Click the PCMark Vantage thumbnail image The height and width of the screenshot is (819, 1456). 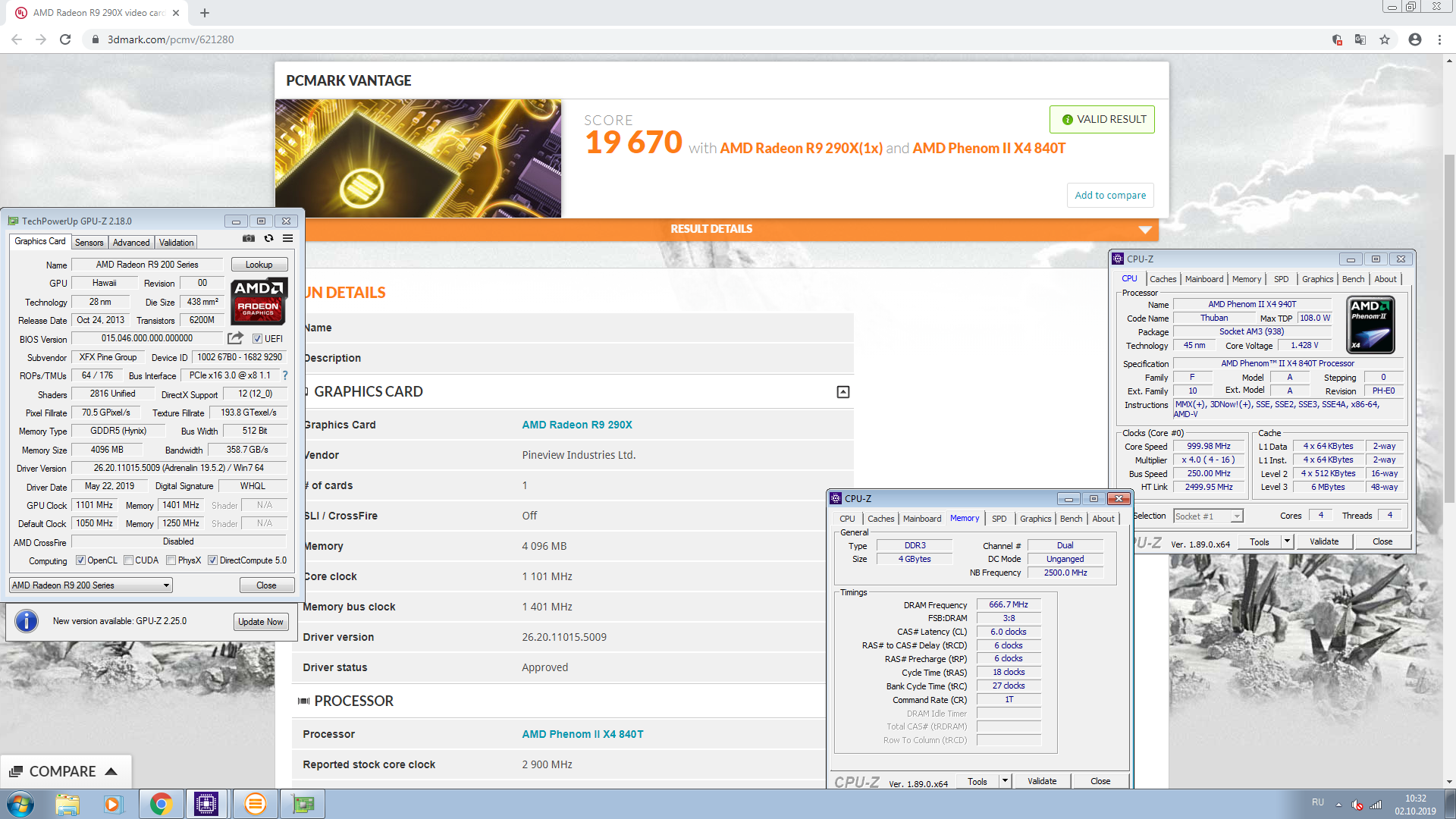click(418, 158)
